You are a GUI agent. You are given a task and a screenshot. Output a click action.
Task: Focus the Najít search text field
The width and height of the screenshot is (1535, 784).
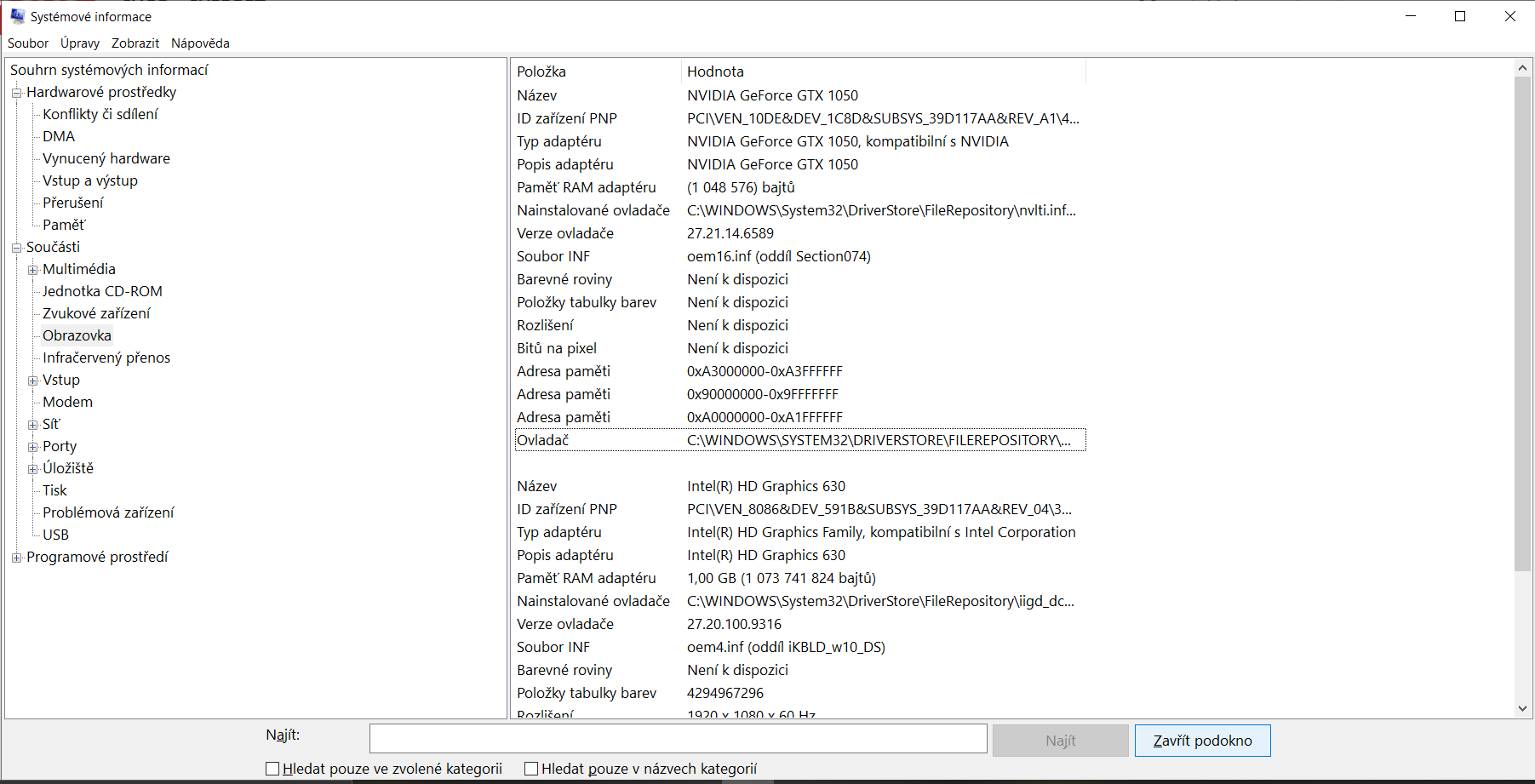tap(679, 739)
